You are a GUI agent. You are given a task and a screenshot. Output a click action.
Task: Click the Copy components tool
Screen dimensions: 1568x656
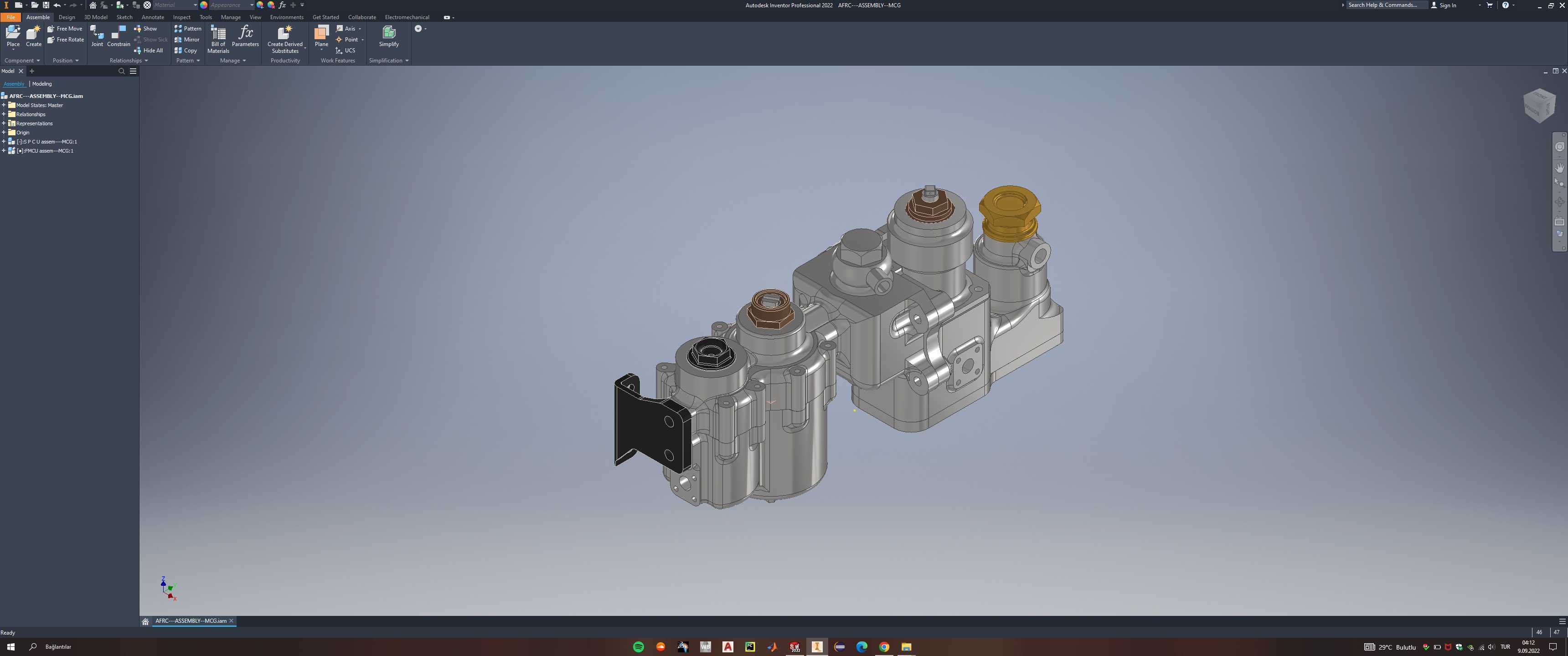click(186, 51)
